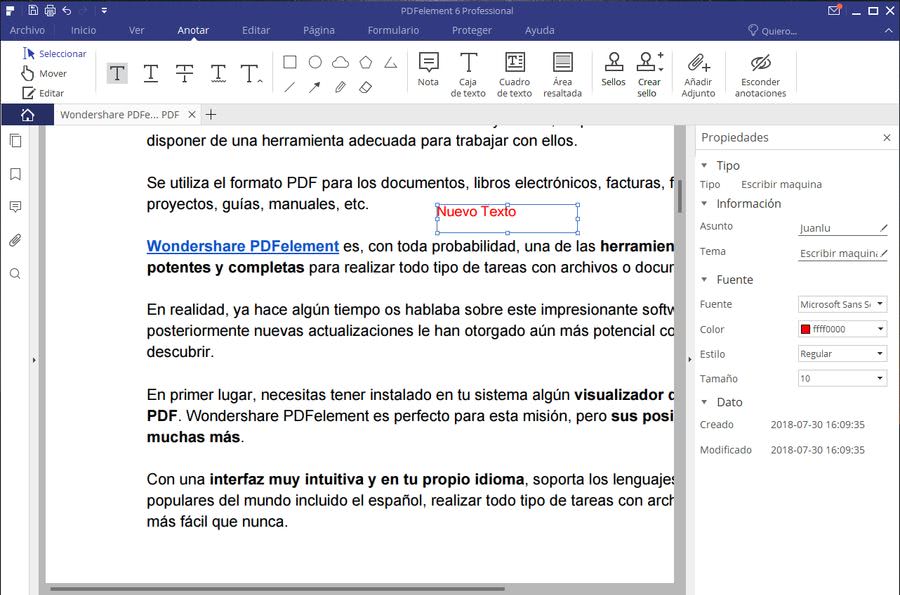Click Esconder anotaciones tool
This screenshot has width=900, height=595.
click(x=761, y=75)
